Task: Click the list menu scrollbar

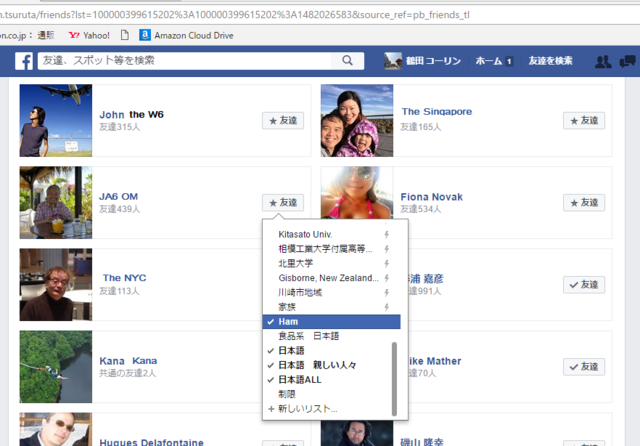Action: pyautogui.click(x=394, y=379)
